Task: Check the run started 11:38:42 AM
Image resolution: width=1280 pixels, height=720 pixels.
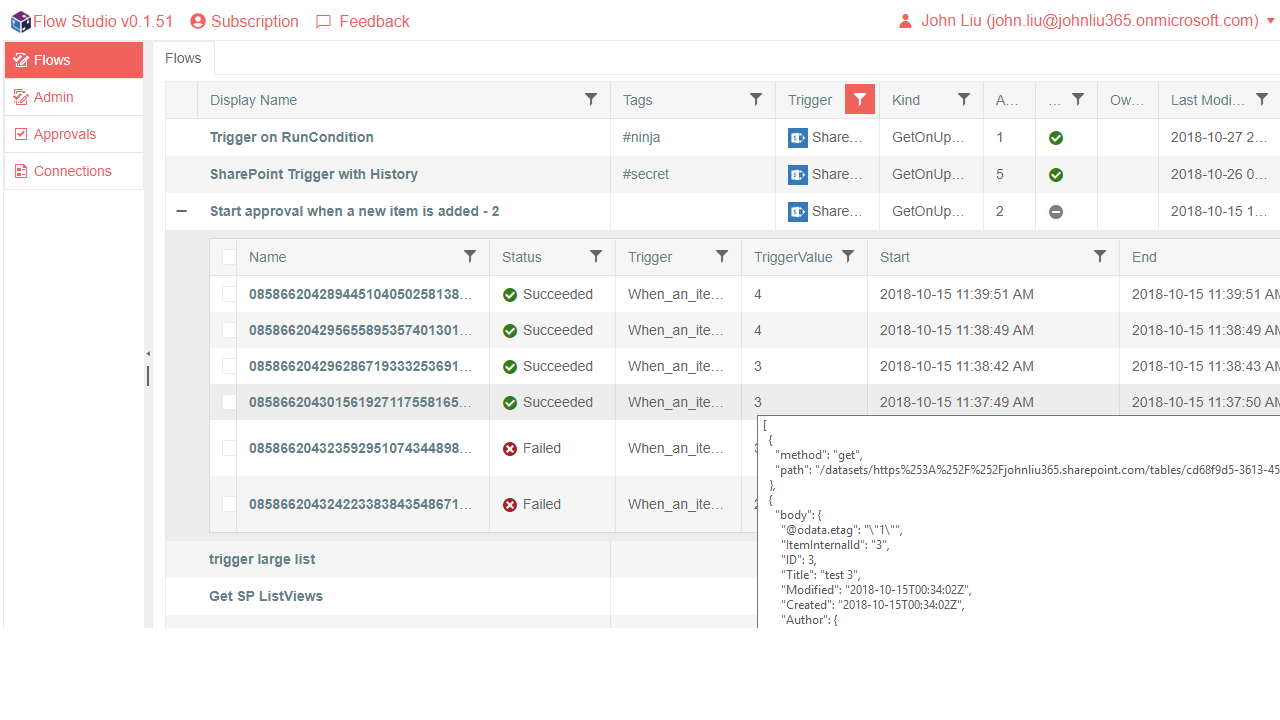Action: click(229, 366)
